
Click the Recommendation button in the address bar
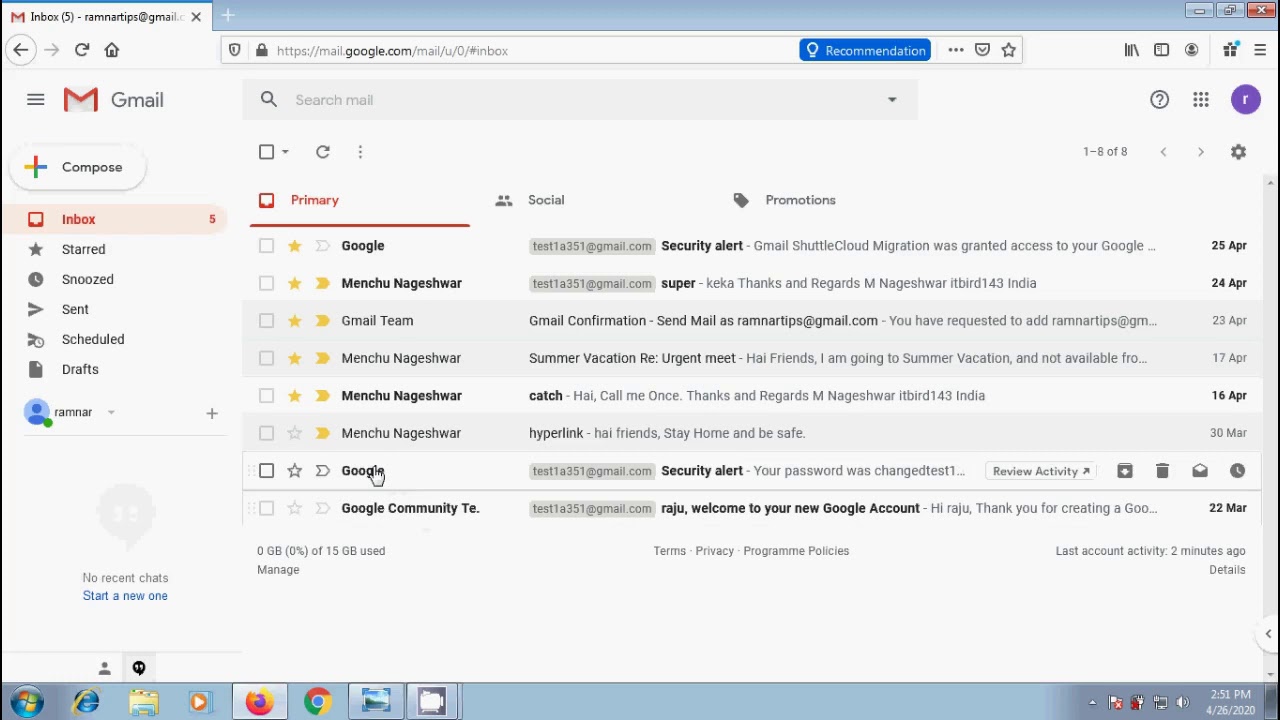pos(865,50)
